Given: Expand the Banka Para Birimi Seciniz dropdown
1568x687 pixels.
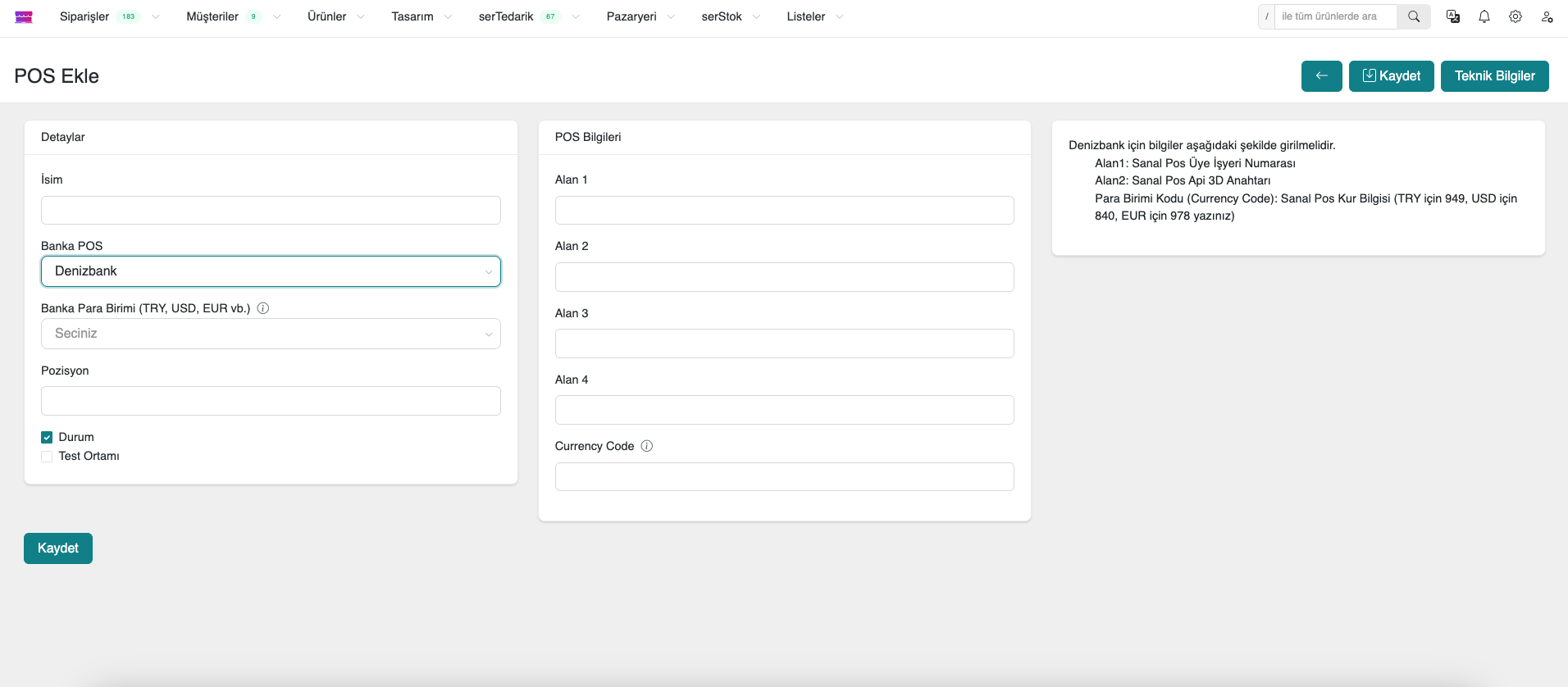Looking at the screenshot, I should tap(271, 334).
